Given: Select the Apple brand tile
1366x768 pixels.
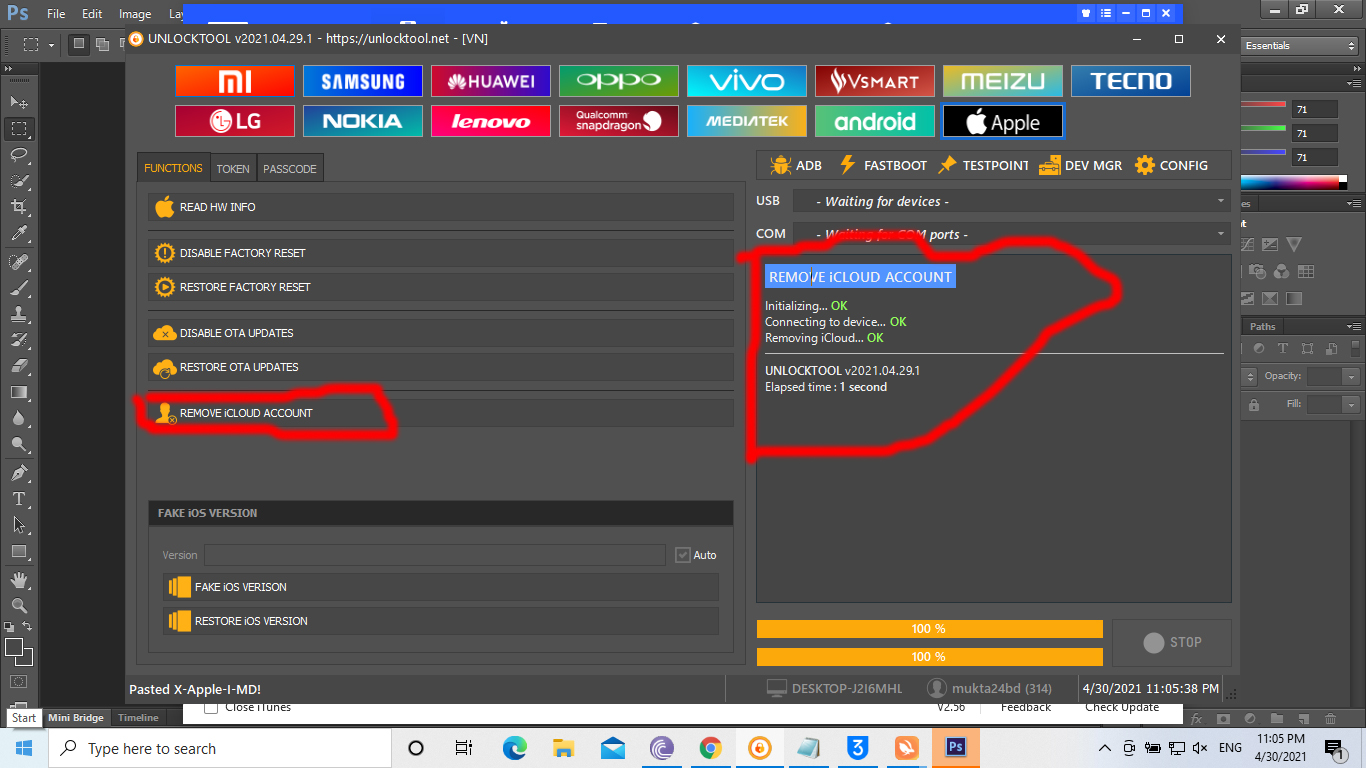Looking at the screenshot, I should pyautogui.click(x=1003, y=121).
